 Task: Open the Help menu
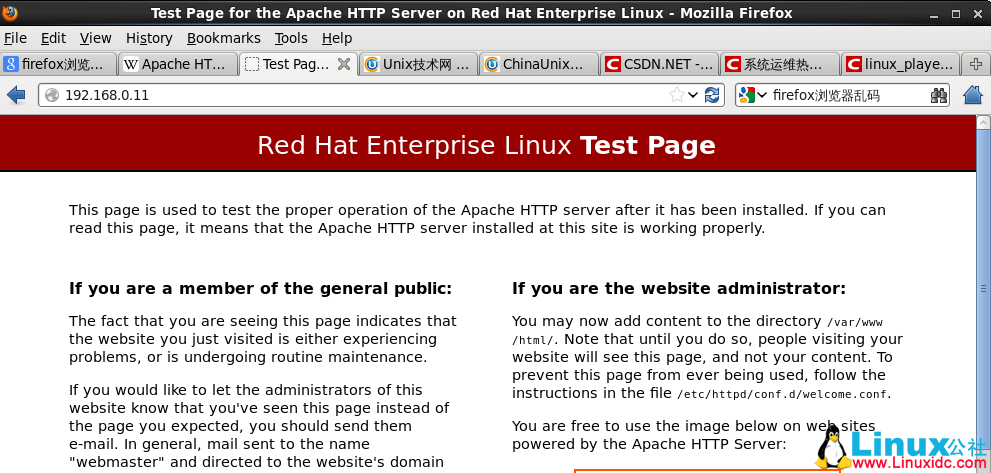click(x=337, y=39)
